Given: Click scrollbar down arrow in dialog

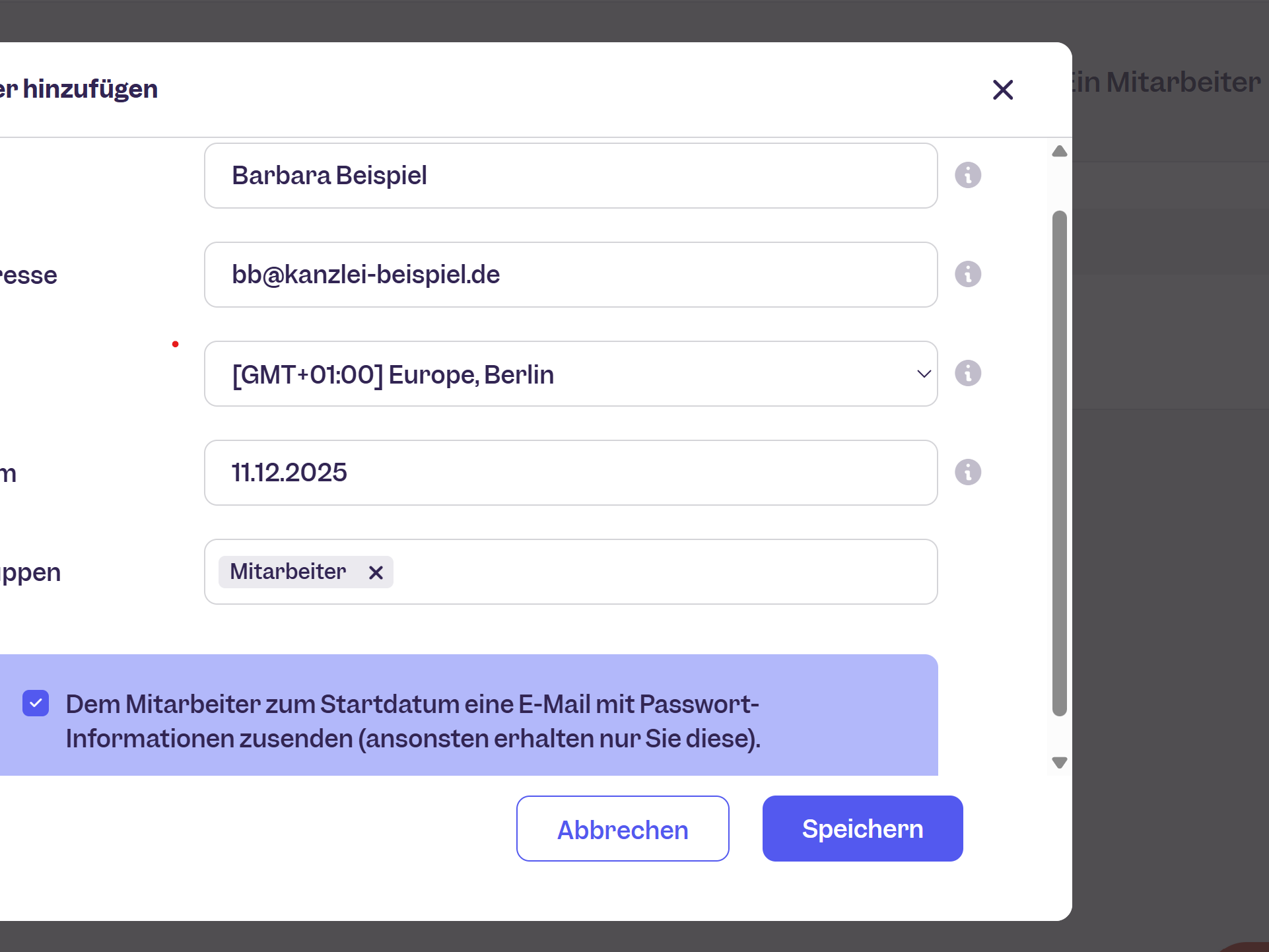Looking at the screenshot, I should pyautogui.click(x=1060, y=763).
